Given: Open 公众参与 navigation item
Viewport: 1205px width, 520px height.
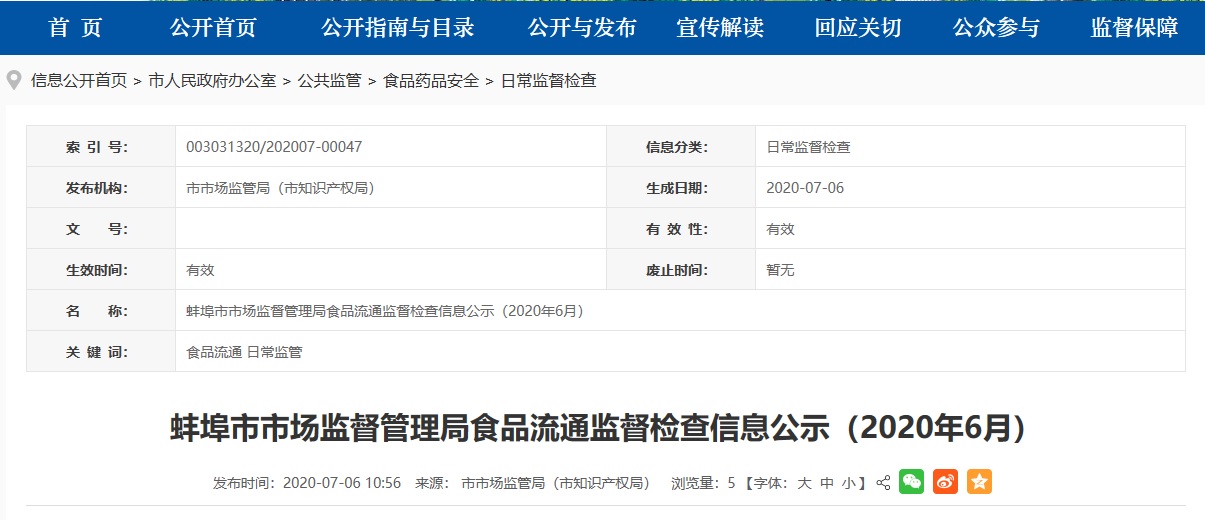Looking at the screenshot, I should click(996, 28).
